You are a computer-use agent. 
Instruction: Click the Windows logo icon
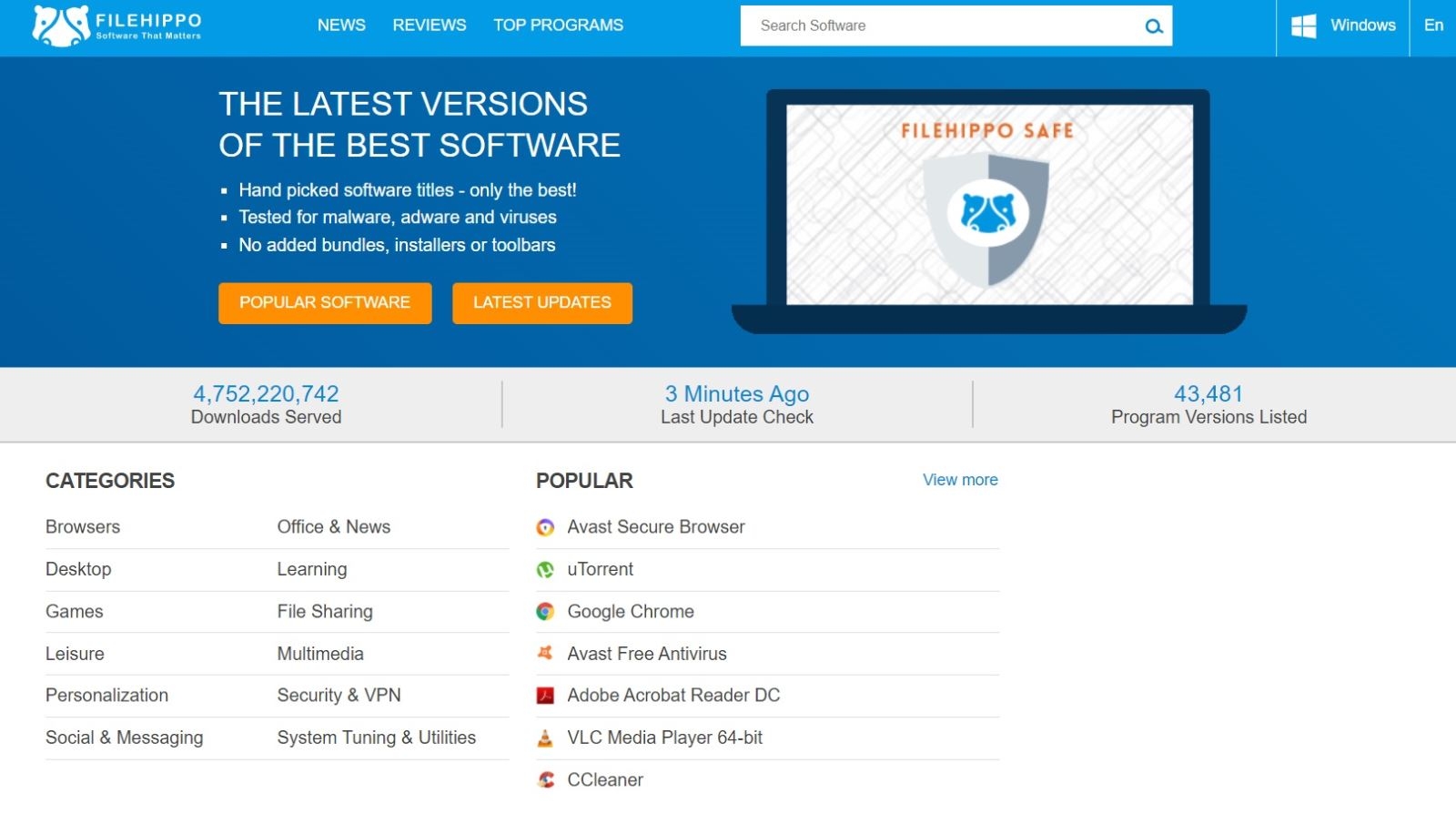[1303, 25]
